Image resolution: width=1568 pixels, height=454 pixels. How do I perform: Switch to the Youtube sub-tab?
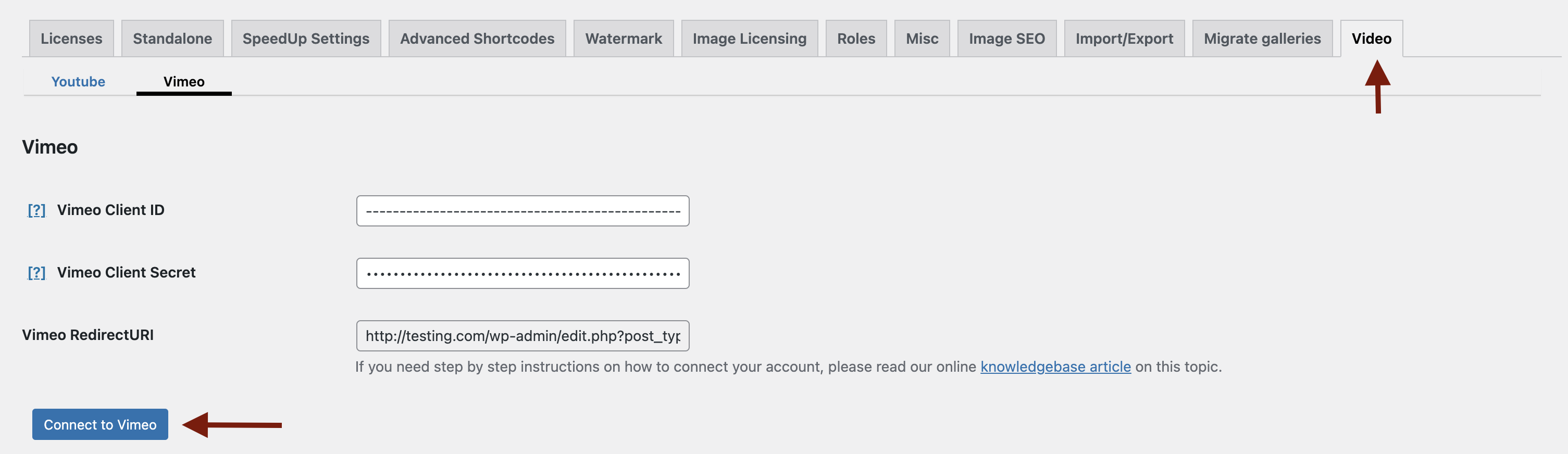[x=78, y=82]
